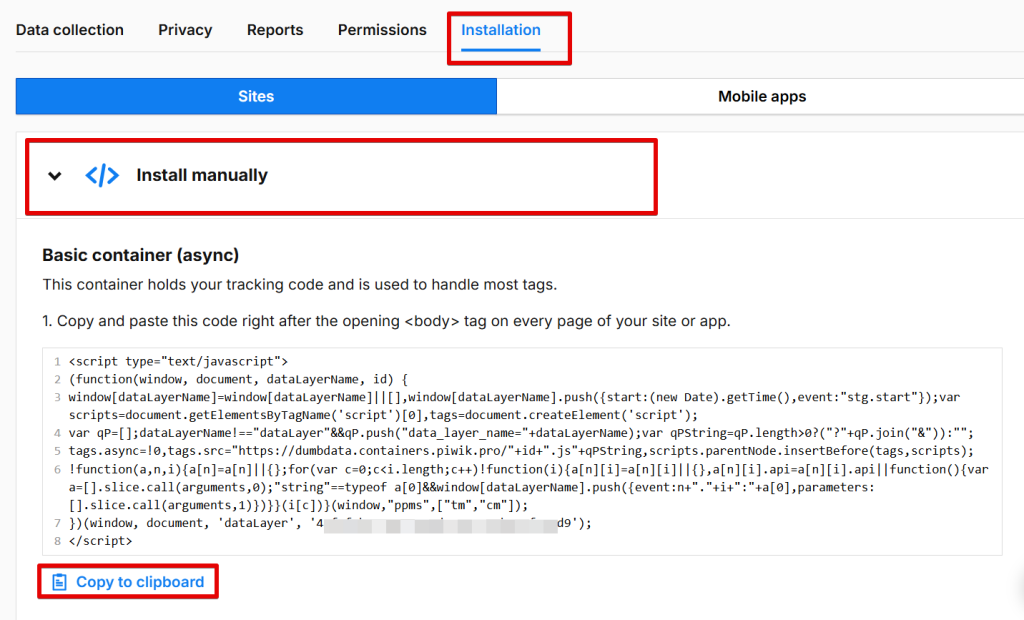Viewport: 1024px width, 620px height.
Task: Collapse the Install manually chevron
Action: tap(55, 175)
